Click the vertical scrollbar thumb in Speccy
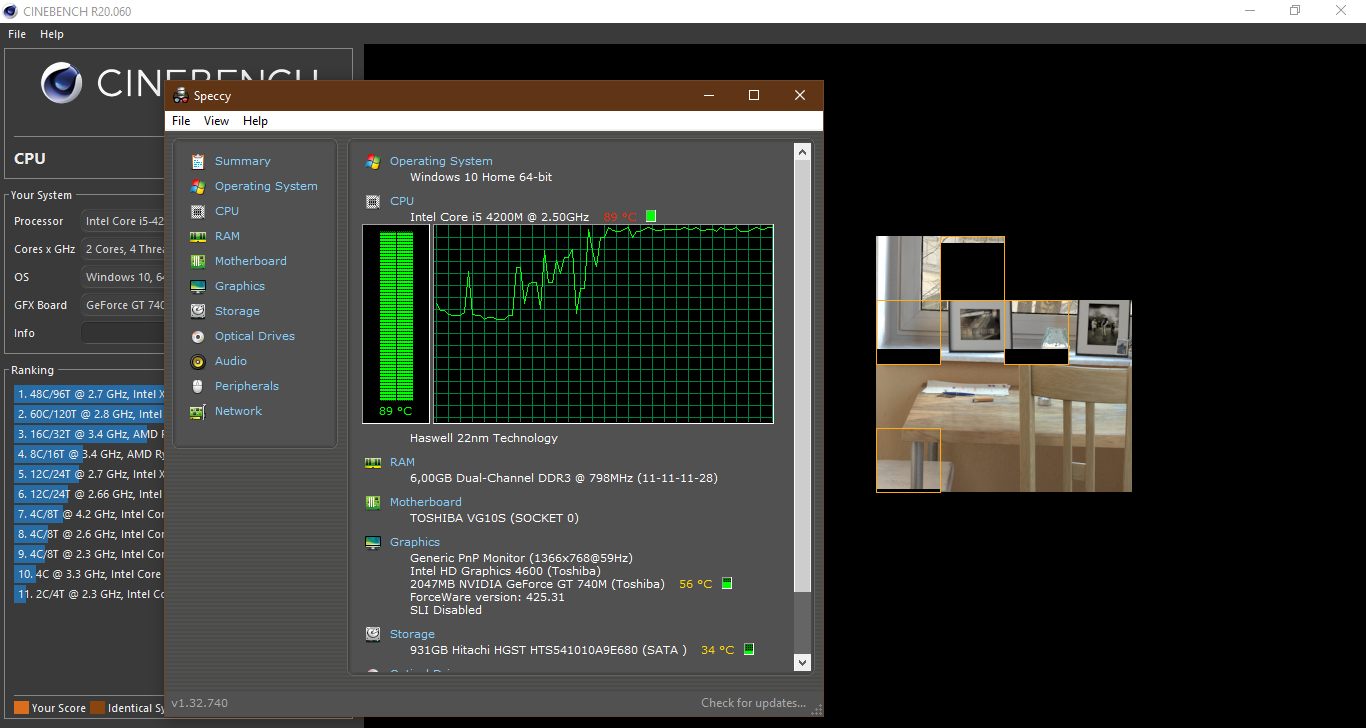 point(802,375)
